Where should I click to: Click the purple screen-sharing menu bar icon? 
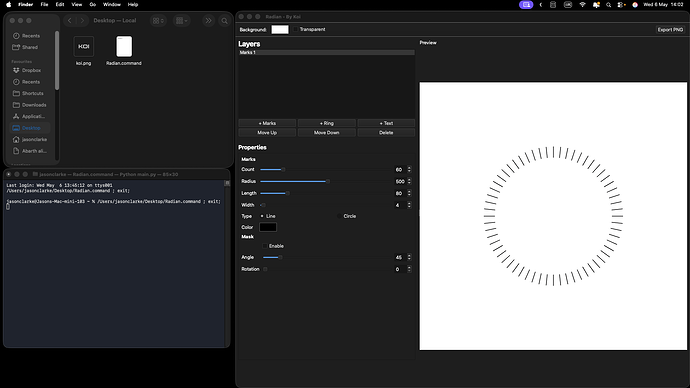526,4
